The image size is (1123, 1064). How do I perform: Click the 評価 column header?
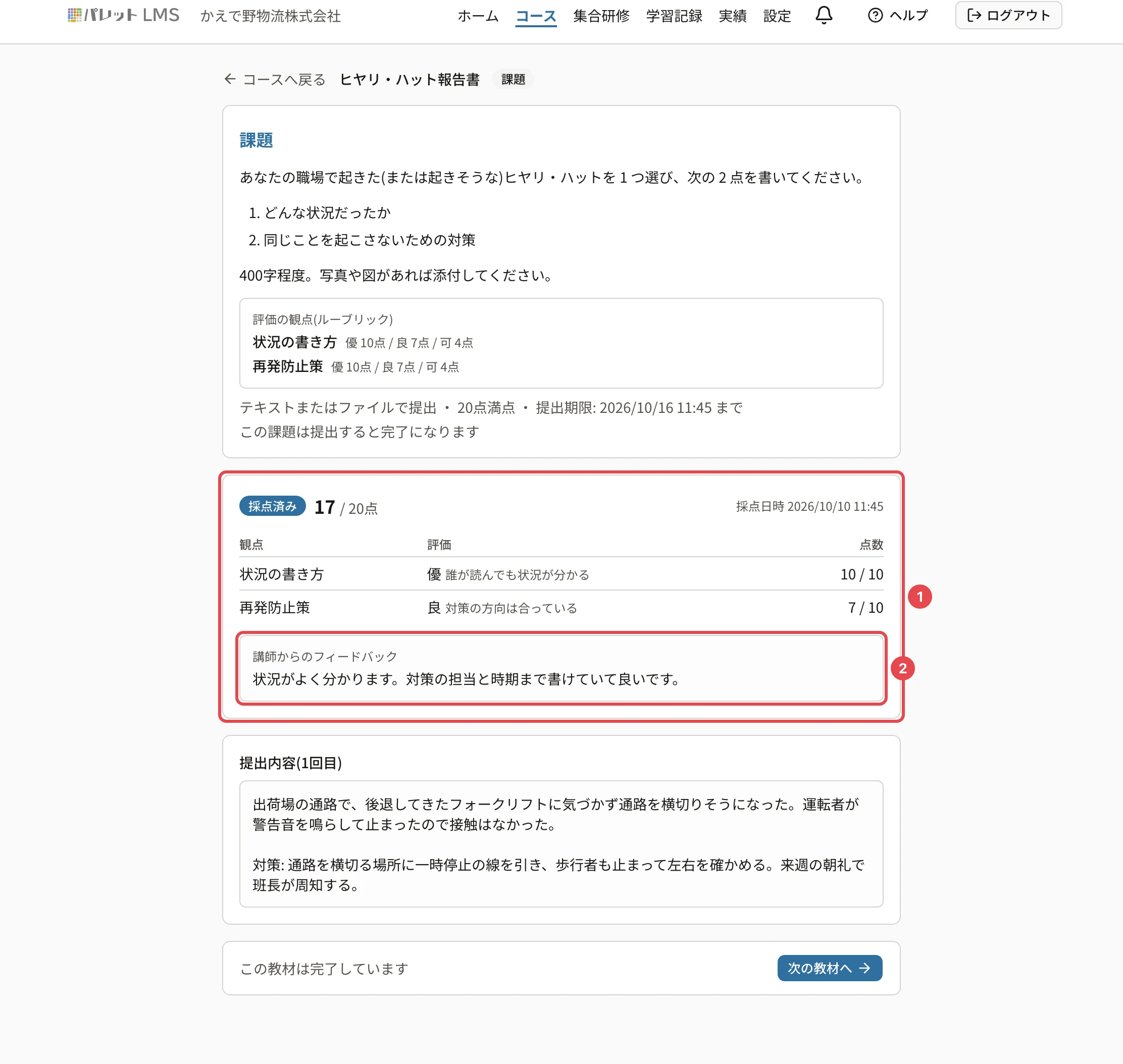[x=439, y=545]
